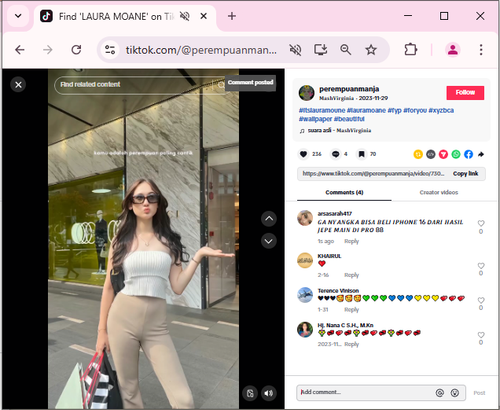The height and width of the screenshot is (410, 500).
Task: Toggle site sound muted icon in address bar
Action: [x=295, y=50]
